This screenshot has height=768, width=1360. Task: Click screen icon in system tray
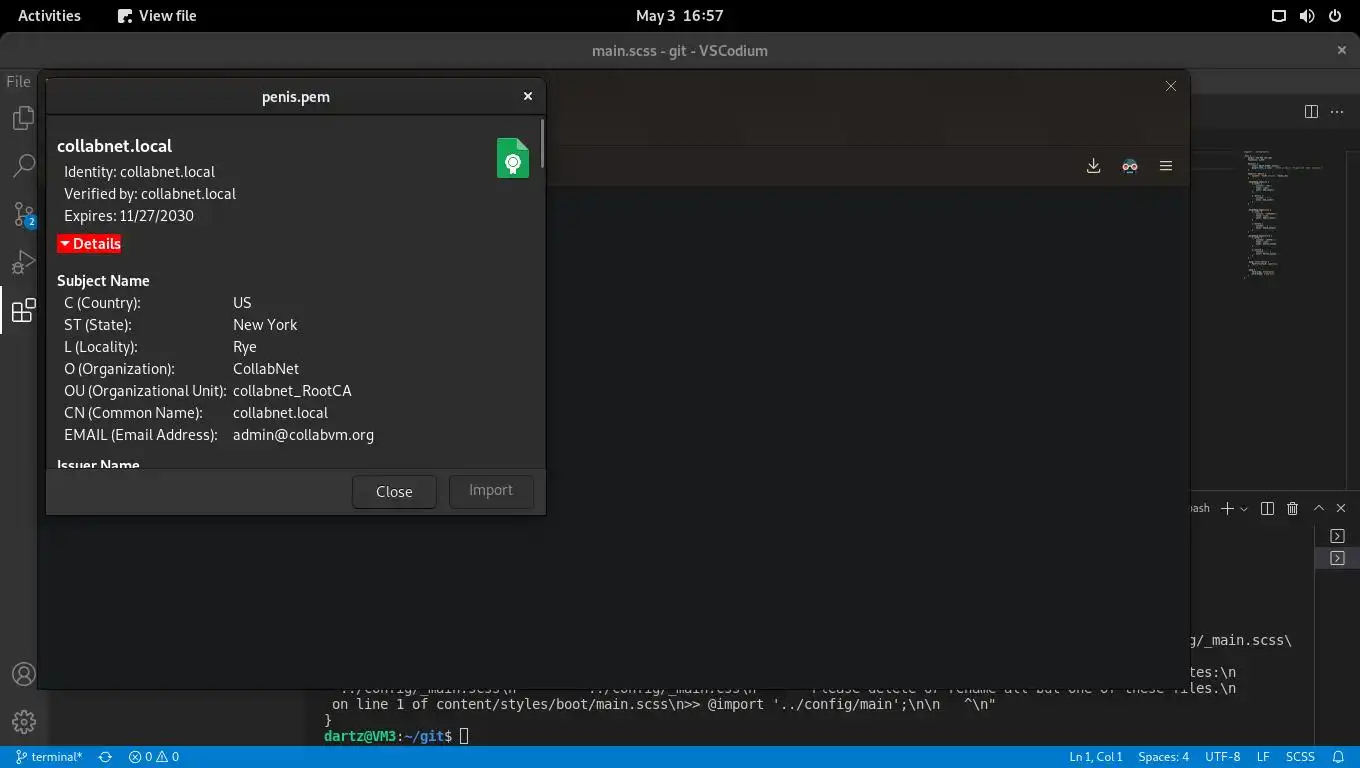[1278, 15]
